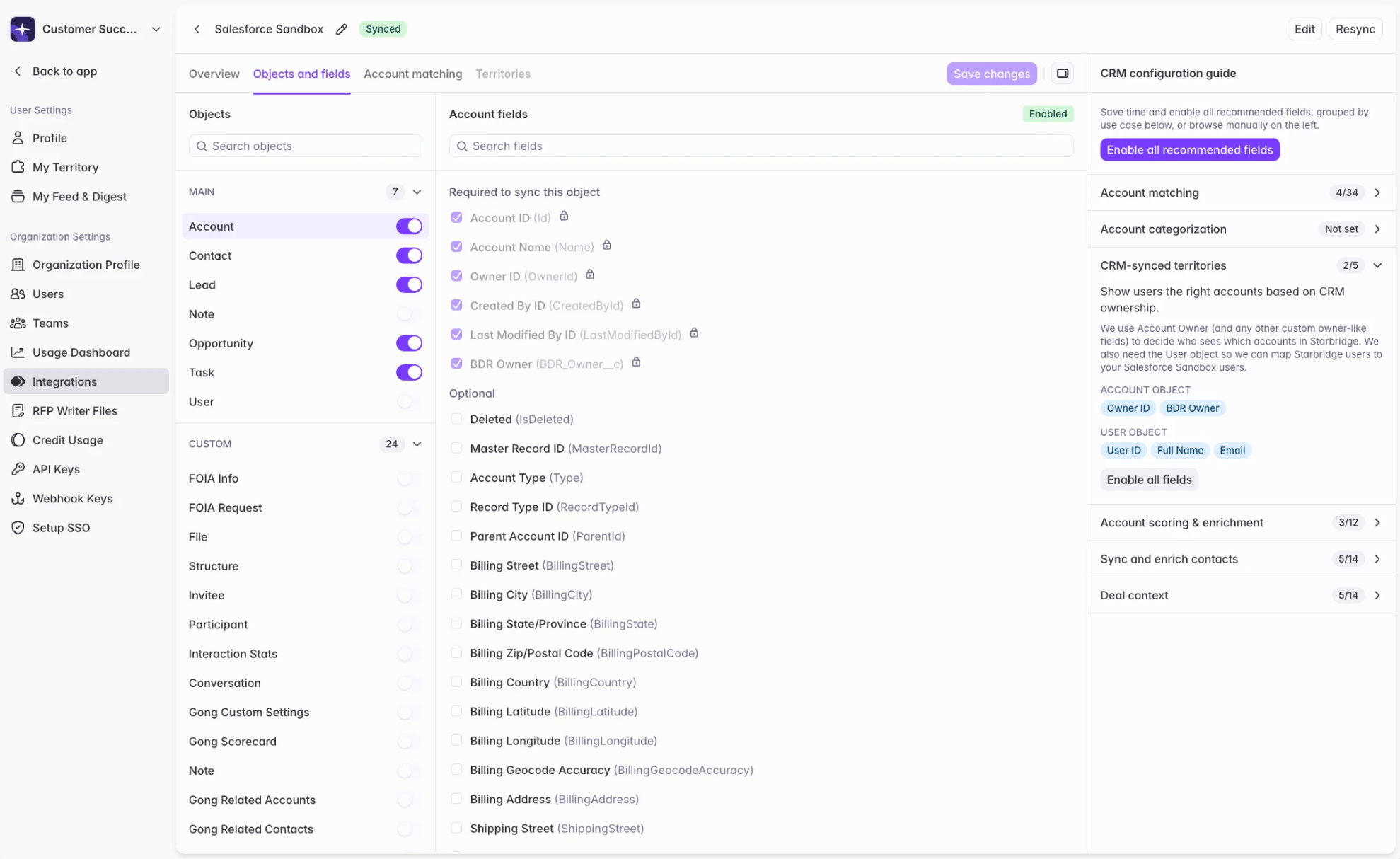Click the Credit Usage circle icon
Viewport: 1400px width, 859px height.
point(18,440)
